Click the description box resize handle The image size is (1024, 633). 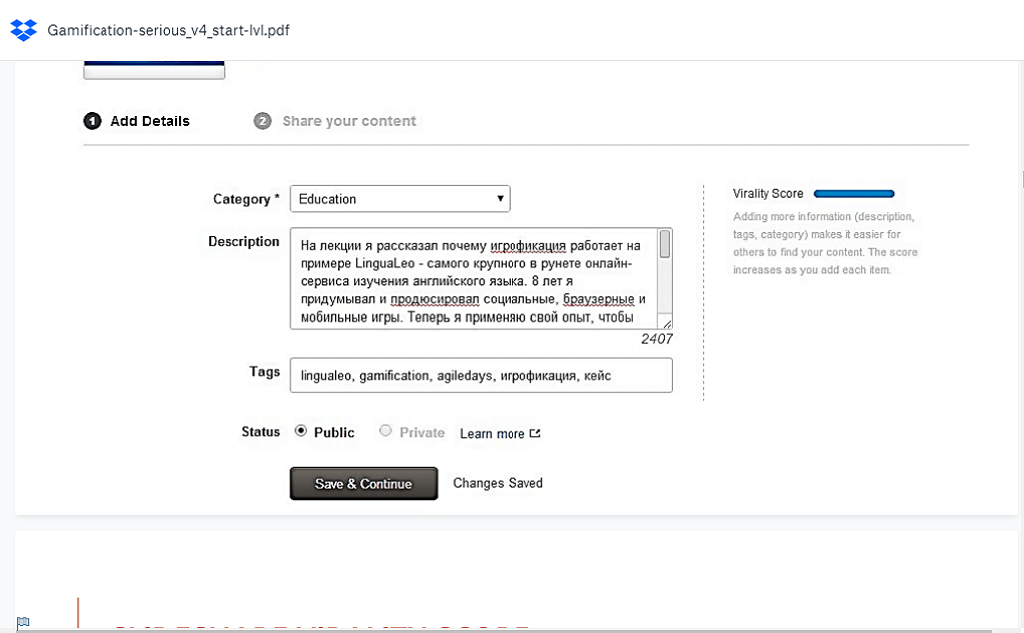point(667,323)
